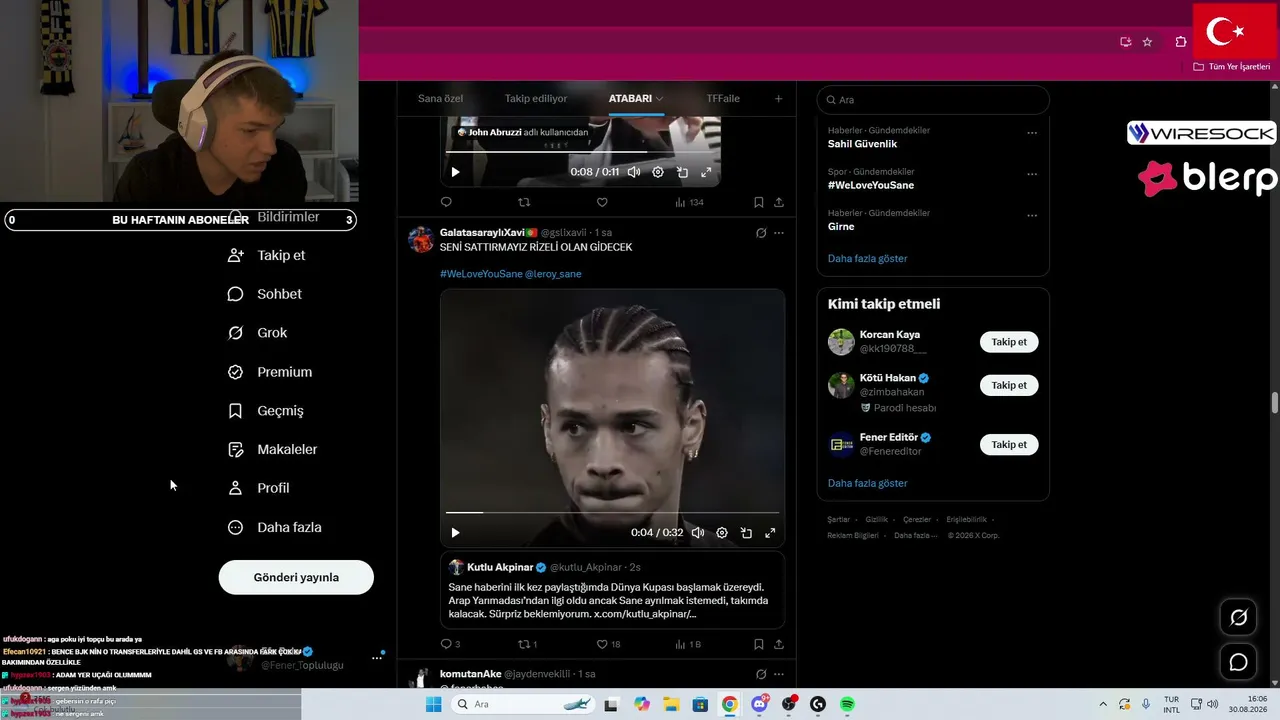Open the floating messages chat button
1280x720 pixels.
(1238, 662)
